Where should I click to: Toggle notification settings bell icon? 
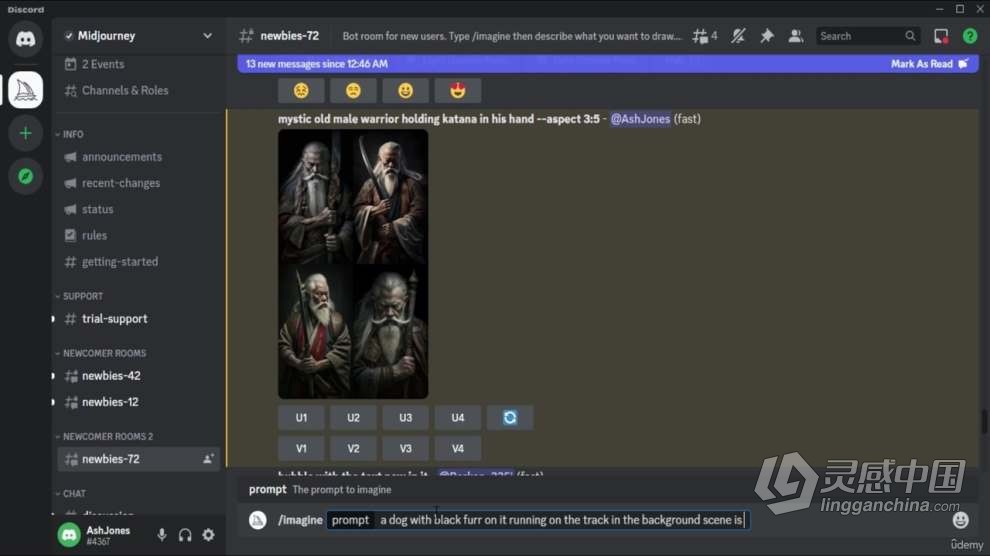pyautogui.click(x=738, y=36)
